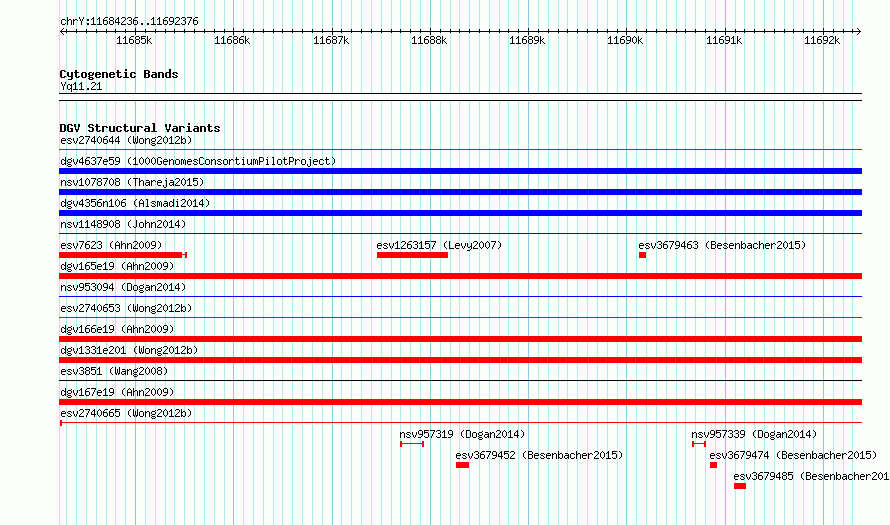Image resolution: width=890 pixels, height=525 pixels.
Task: Open nsv1078708 (Thareja2015) variant label
Action: (132, 182)
